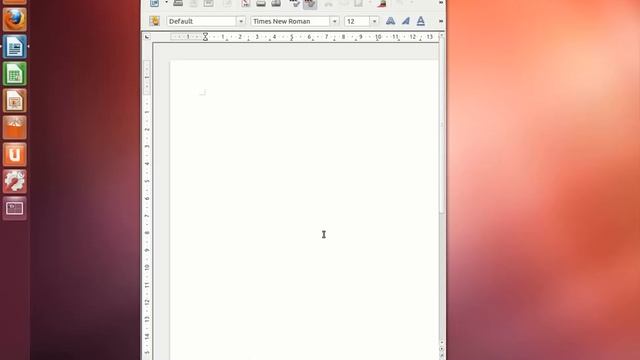Launch Firefox from the Ubuntu dock
The height and width of the screenshot is (360, 640).
[15, 19]
